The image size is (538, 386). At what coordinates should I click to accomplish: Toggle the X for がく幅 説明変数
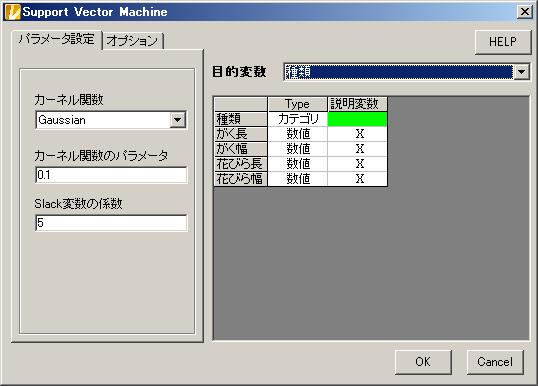tap(357, 149)
